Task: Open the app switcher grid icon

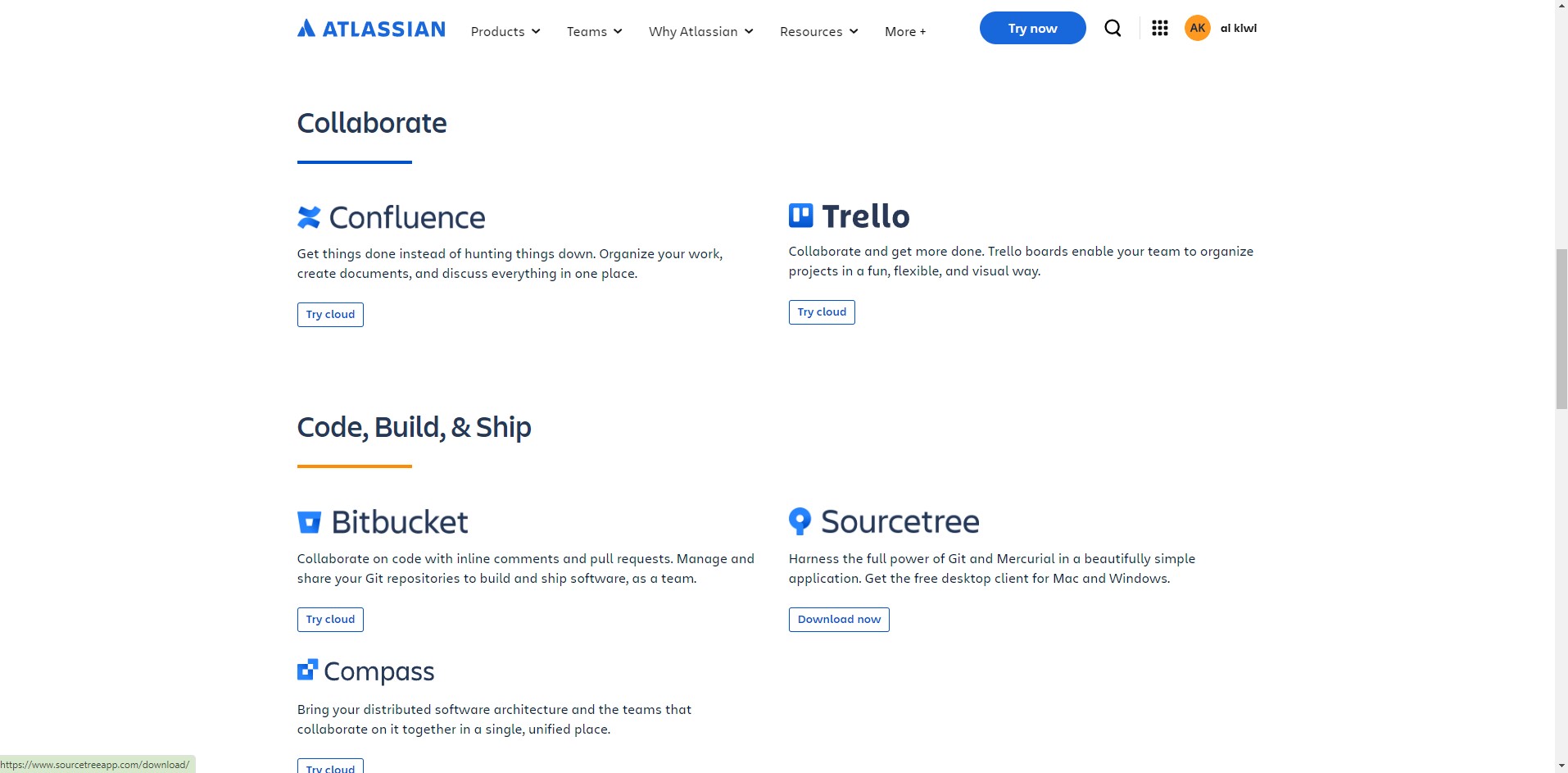Action: click(1159, 29)
